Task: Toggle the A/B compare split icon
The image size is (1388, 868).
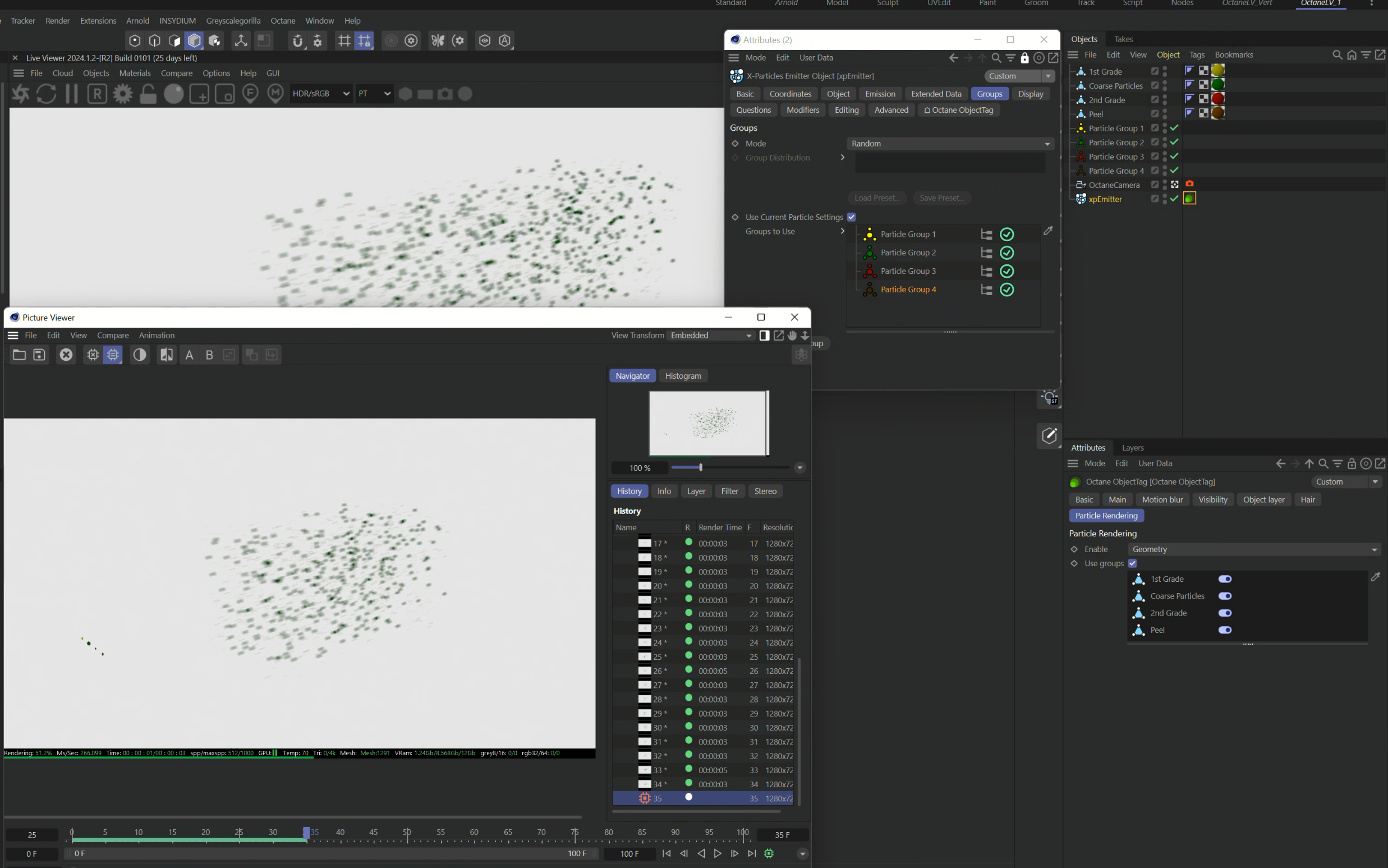Action: 166,355
